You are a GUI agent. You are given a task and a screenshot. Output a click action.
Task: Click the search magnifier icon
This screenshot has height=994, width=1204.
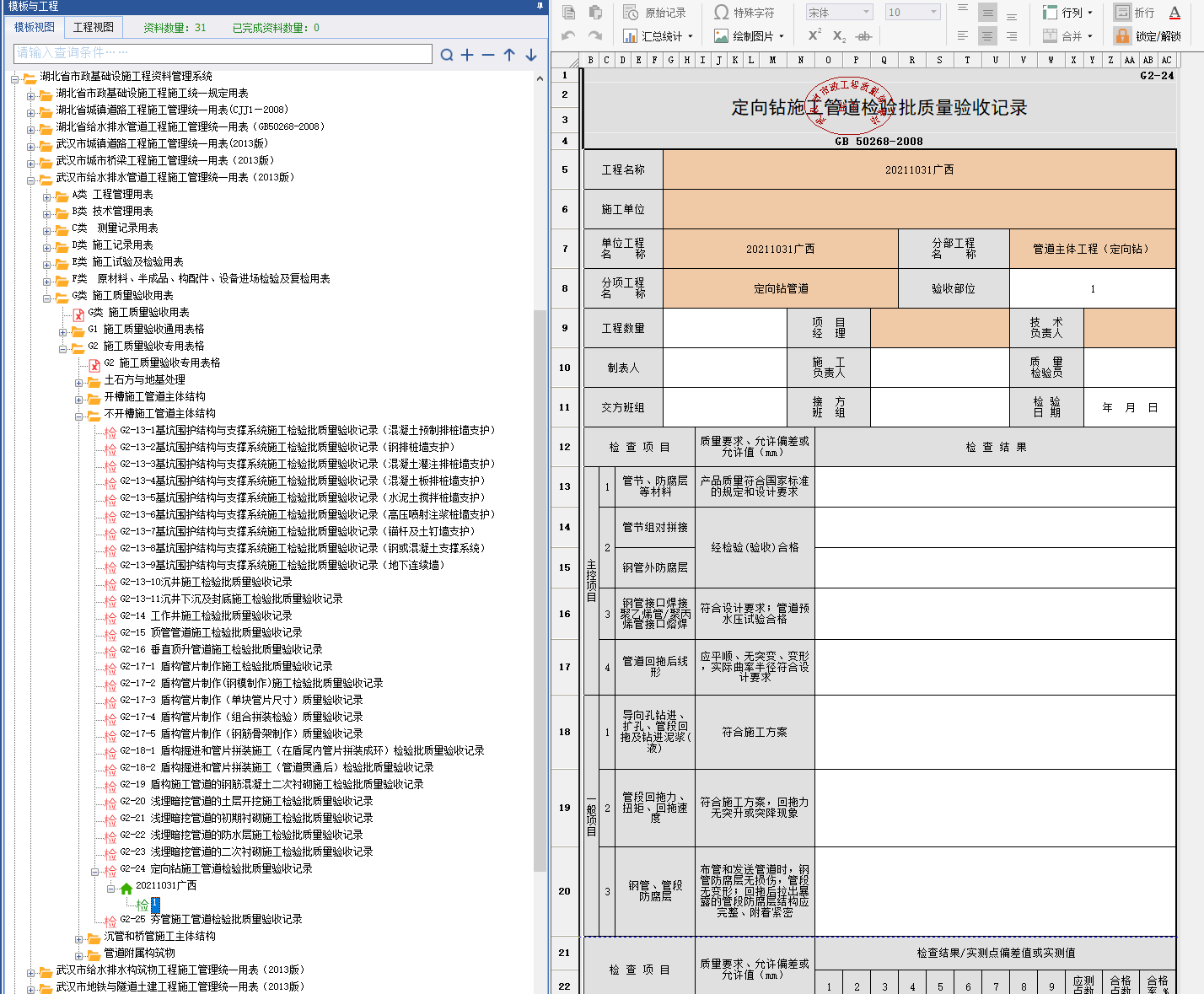pos(447,55)
